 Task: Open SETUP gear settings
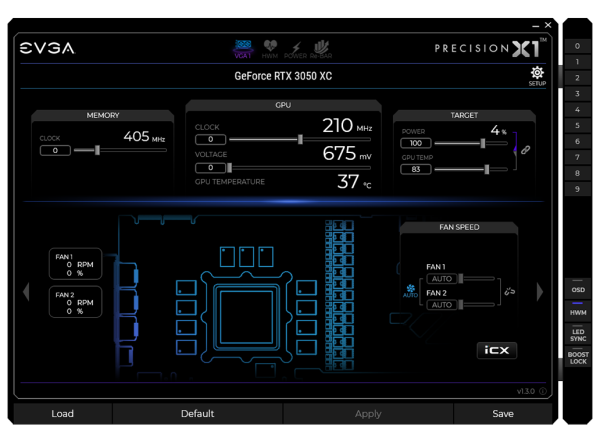tap(537, 76)
